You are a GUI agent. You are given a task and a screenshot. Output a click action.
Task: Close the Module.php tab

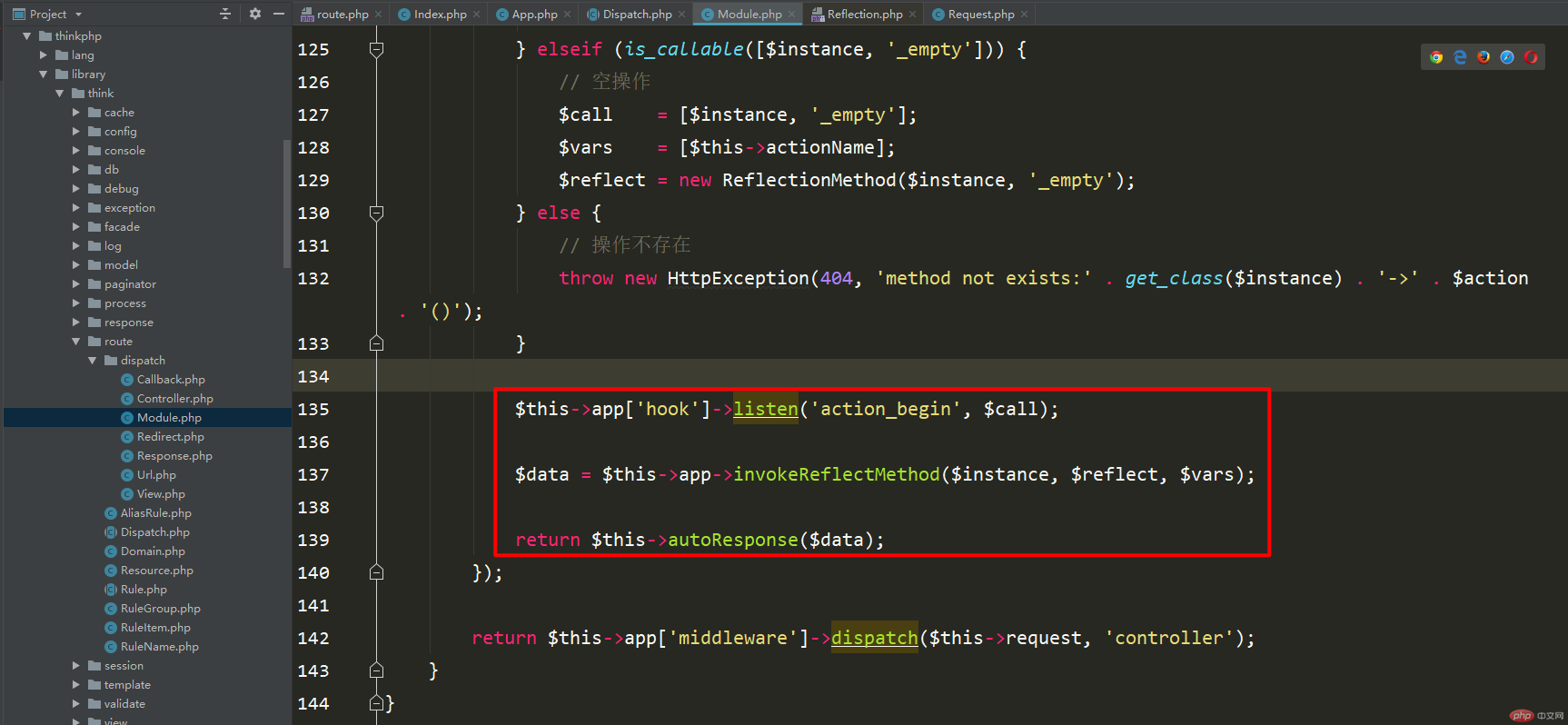[792, 15]
